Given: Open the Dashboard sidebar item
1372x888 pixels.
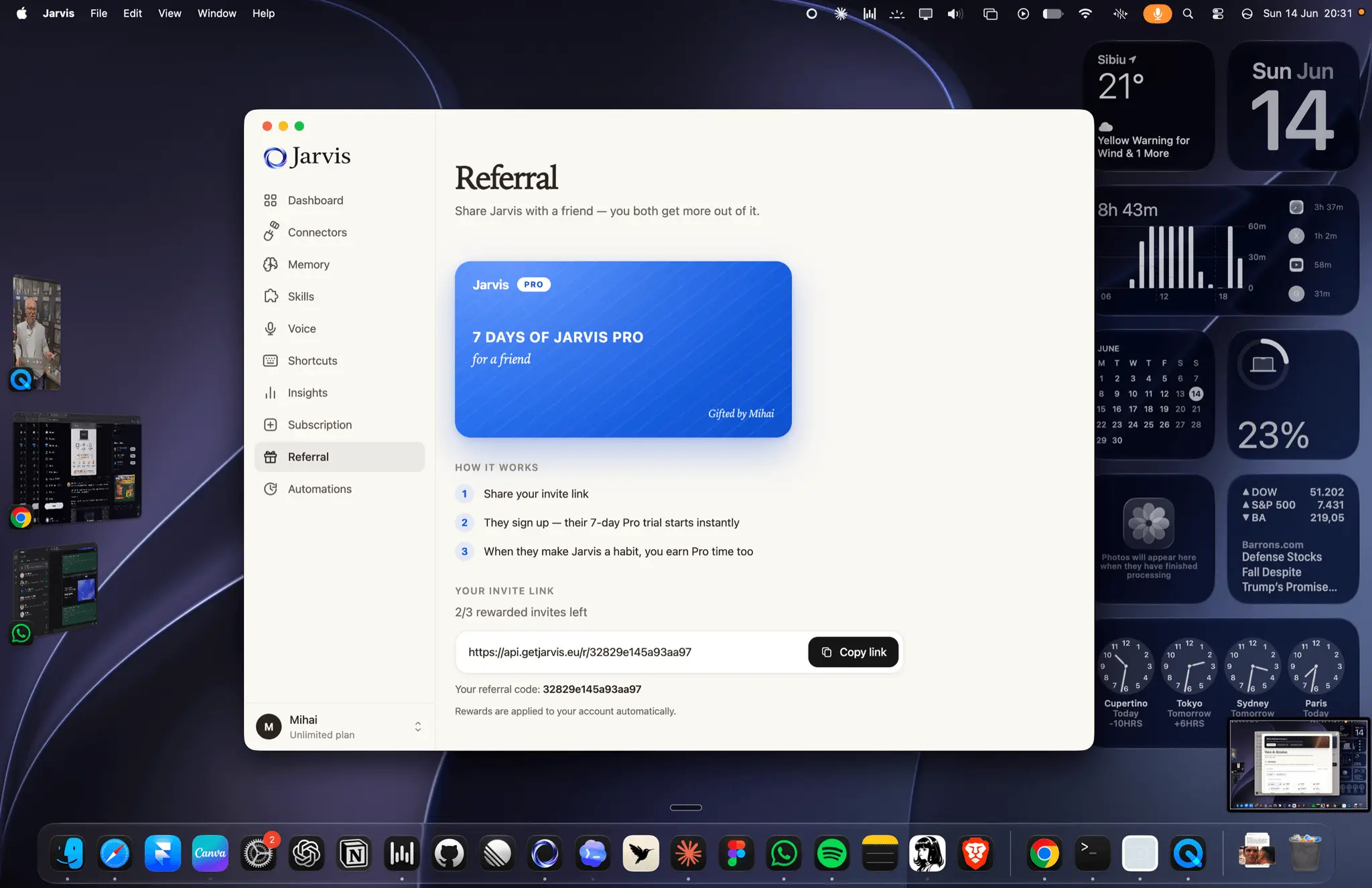Looking at the screenshot, I should [x=339, y=200].
